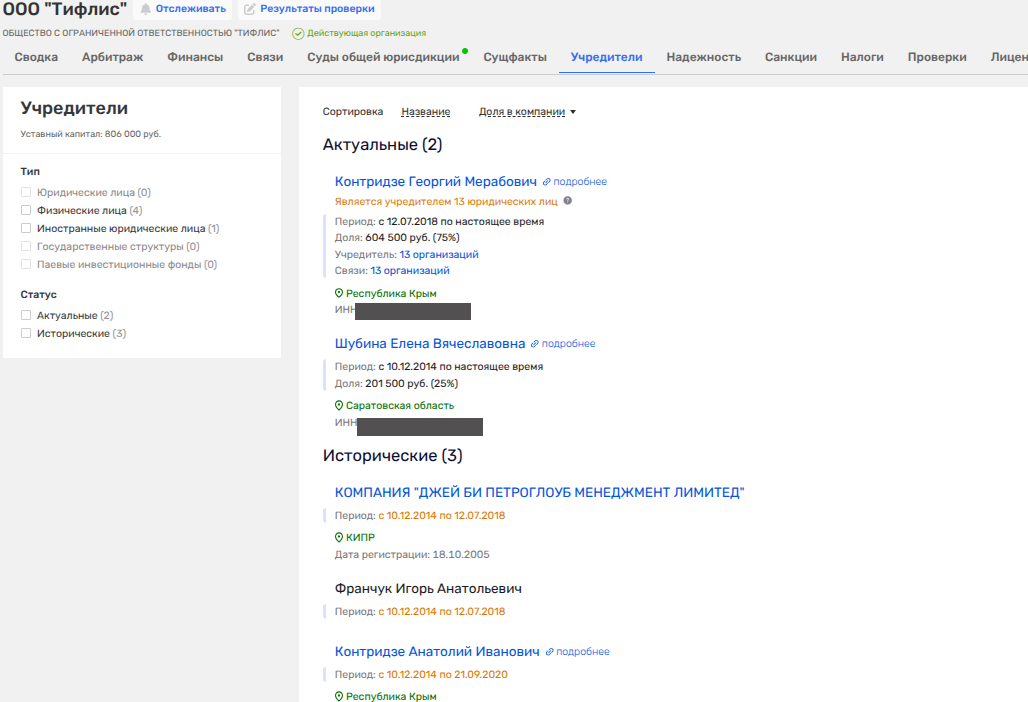Tick the Юридические лица checkbox
1028x702 pixels.
(26, 192)
